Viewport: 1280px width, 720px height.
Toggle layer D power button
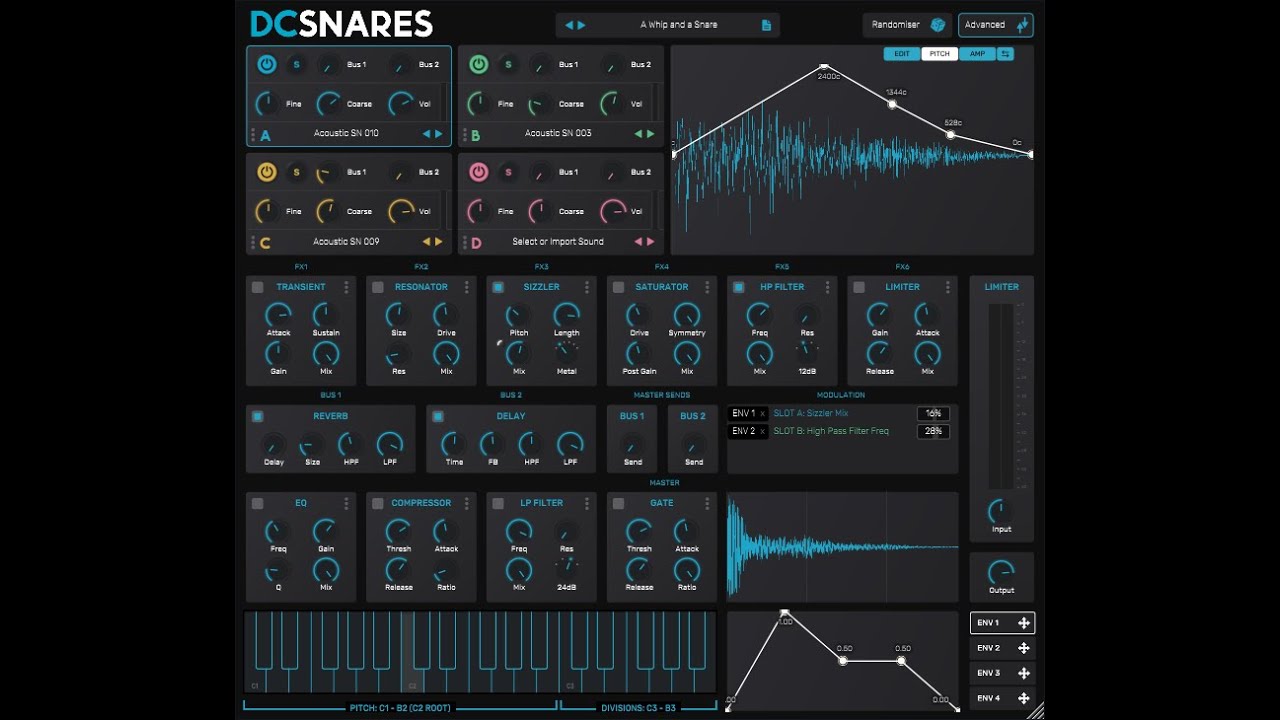point(479,172)
